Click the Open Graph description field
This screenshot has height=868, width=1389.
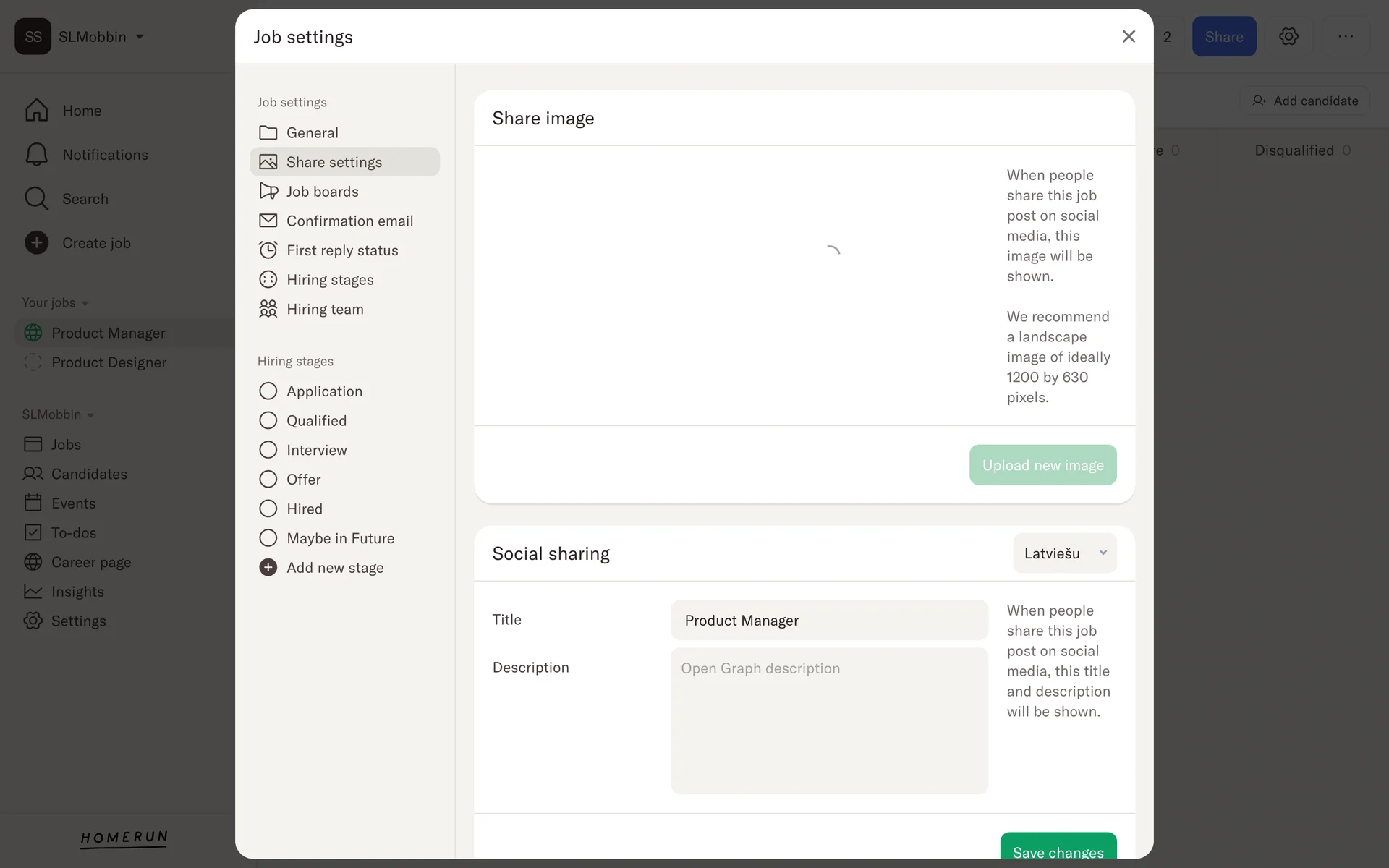tap(829, 720)
